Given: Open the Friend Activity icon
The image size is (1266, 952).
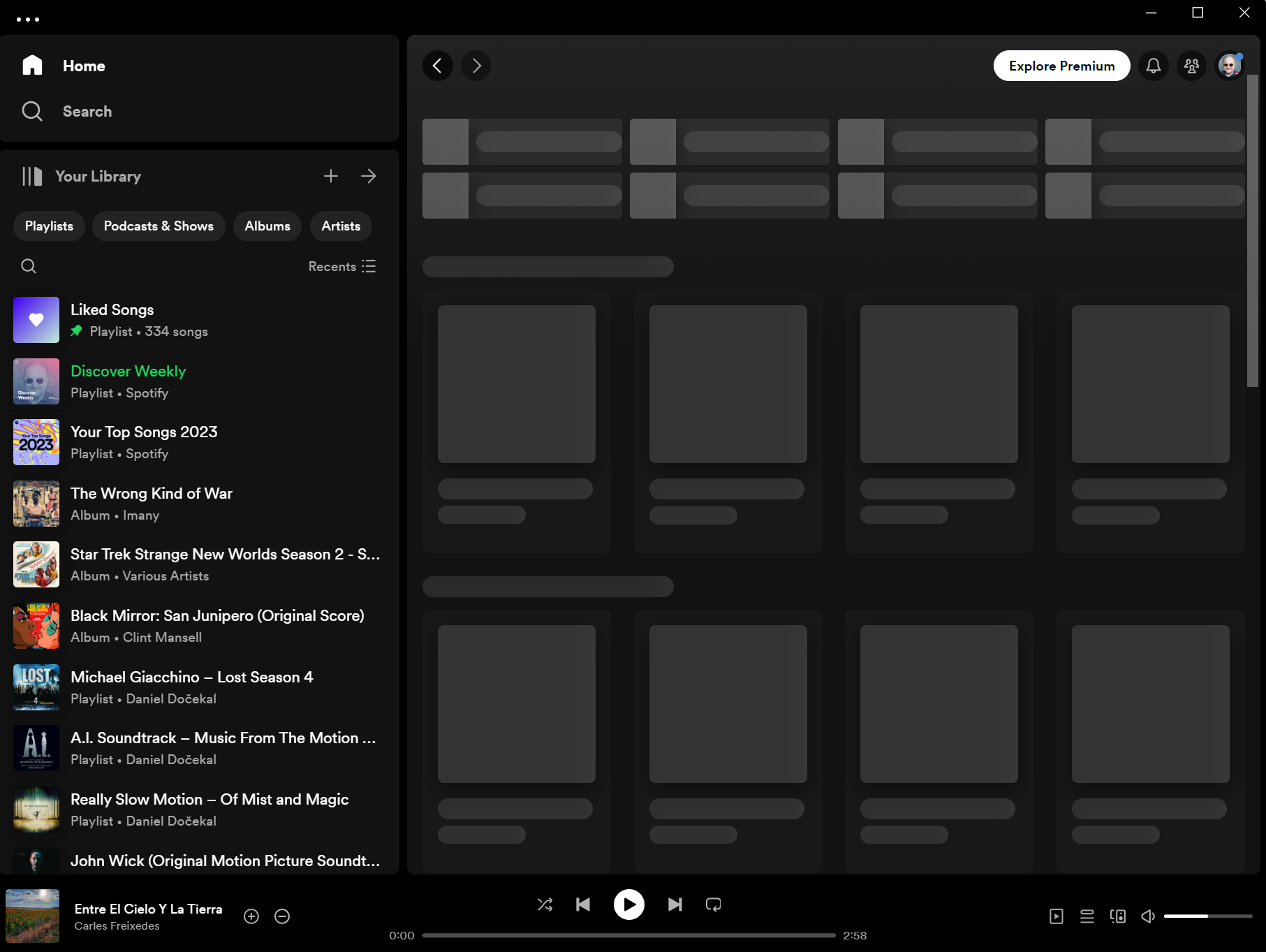Looking at the screenshot, I should (1191, 66).
